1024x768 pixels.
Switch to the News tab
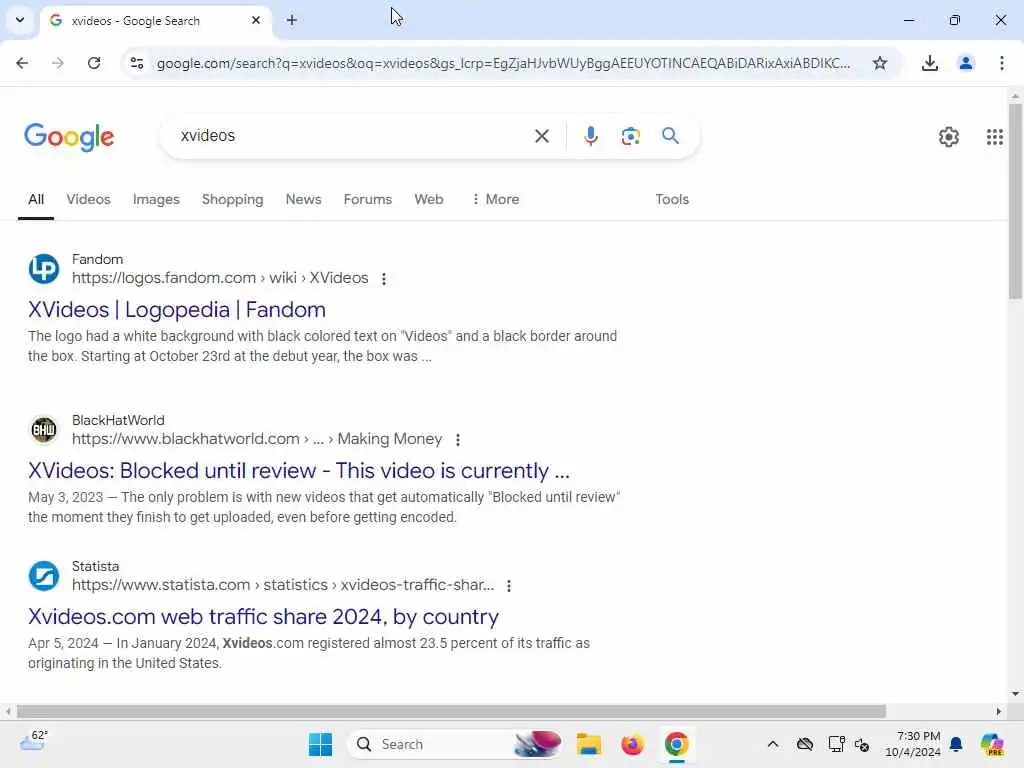pos(304,199)
